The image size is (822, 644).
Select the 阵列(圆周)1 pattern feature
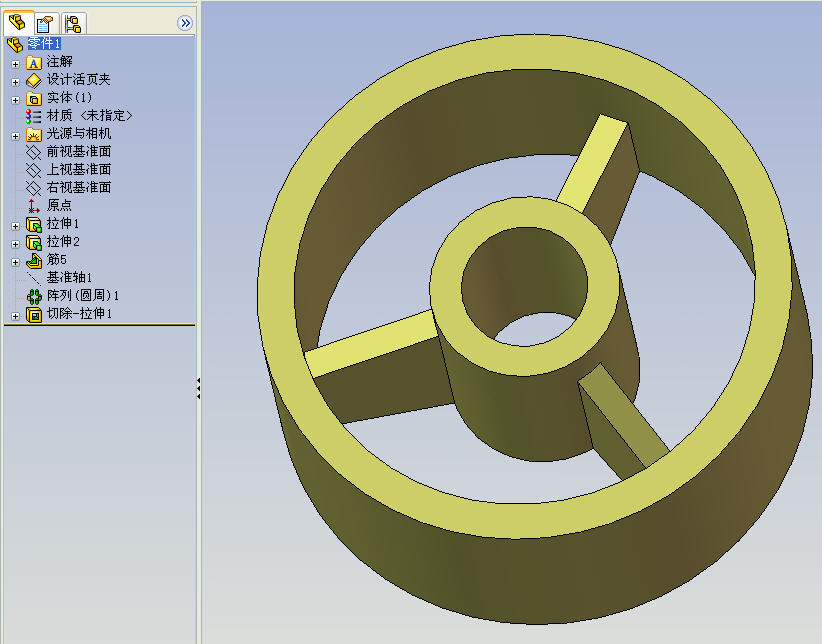83,295
